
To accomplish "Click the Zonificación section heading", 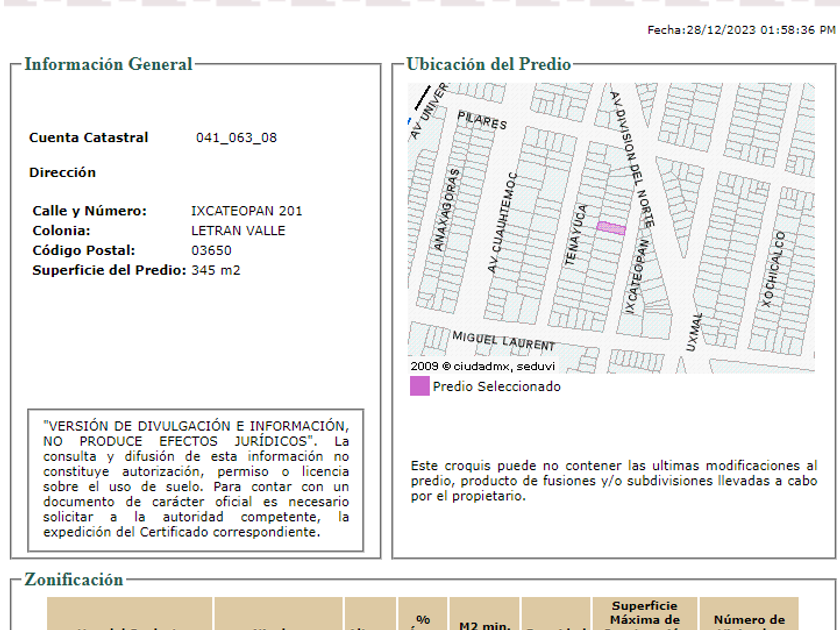I will coord(74,580).
